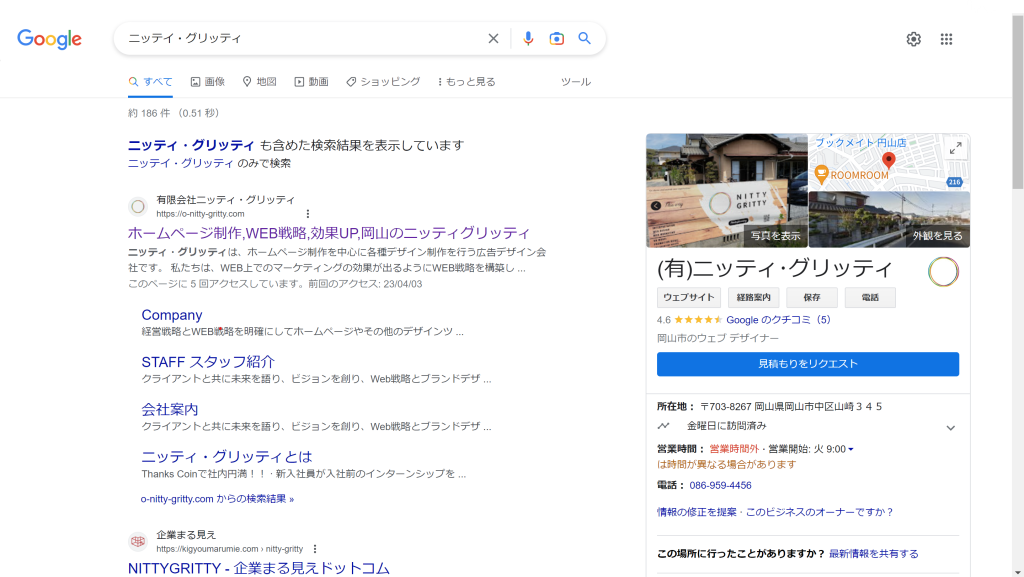Click 最新情報を共有する link
The image size is (1024, 577).
(x=874, y=554)
